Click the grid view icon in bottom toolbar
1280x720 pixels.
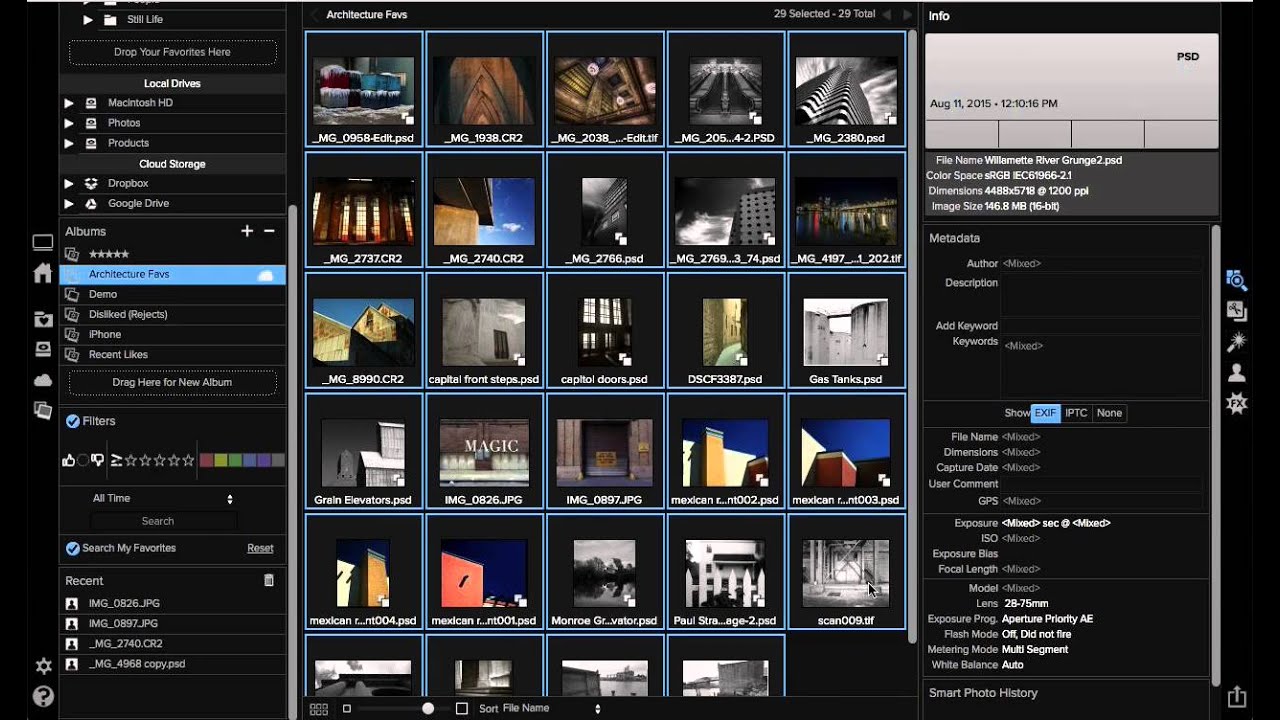[319, 709]
